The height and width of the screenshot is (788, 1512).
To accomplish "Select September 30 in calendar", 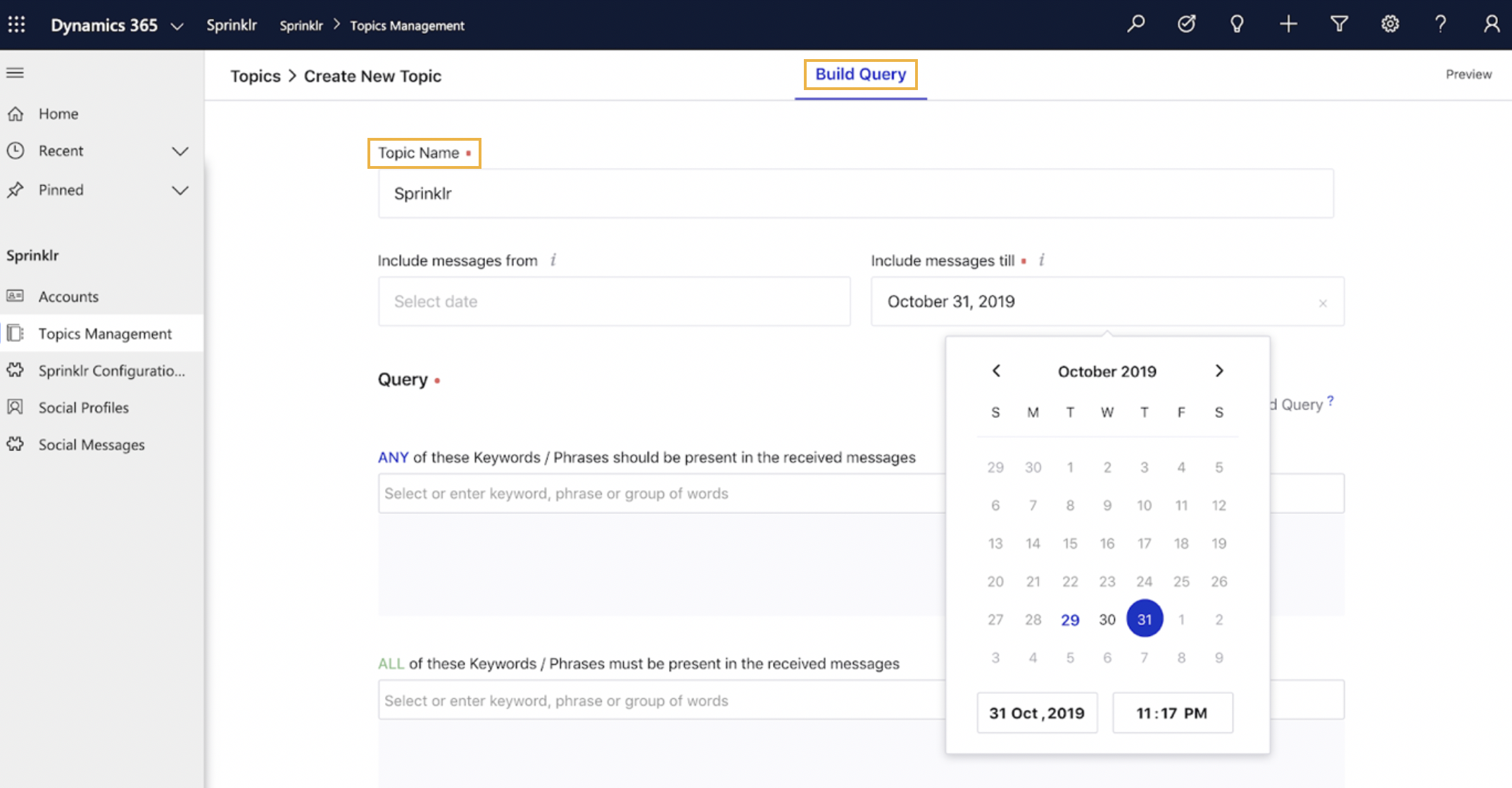I will click(1033, 467).
